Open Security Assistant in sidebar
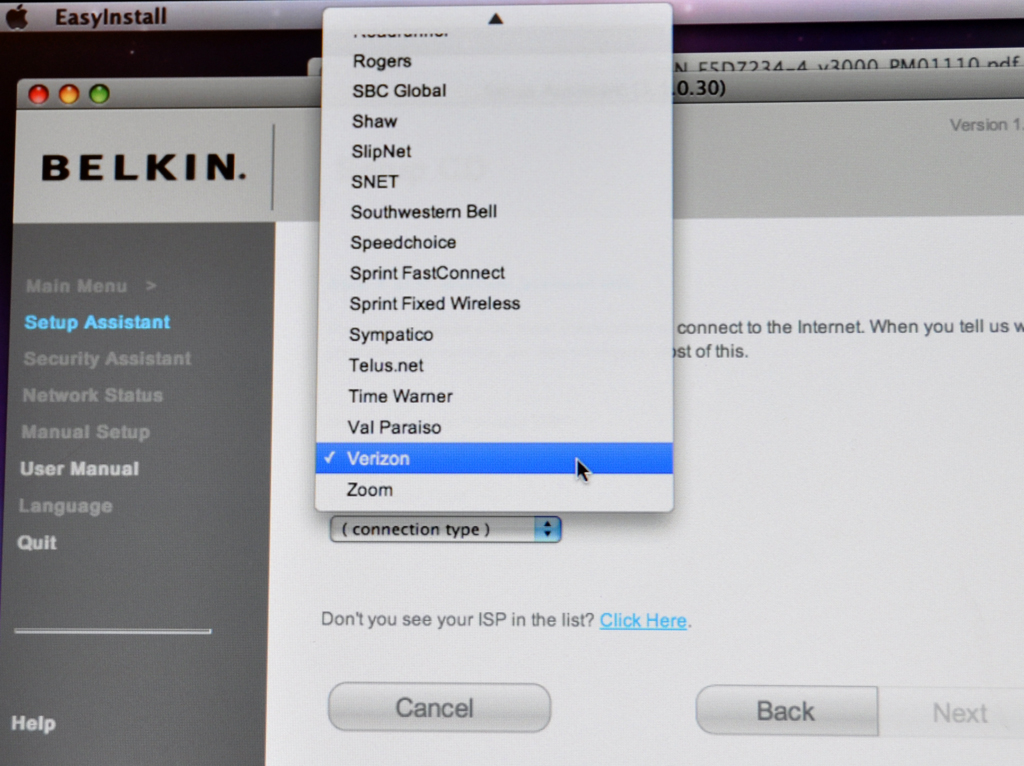This screenshot has height=766, width=1024. pos(107,359)
